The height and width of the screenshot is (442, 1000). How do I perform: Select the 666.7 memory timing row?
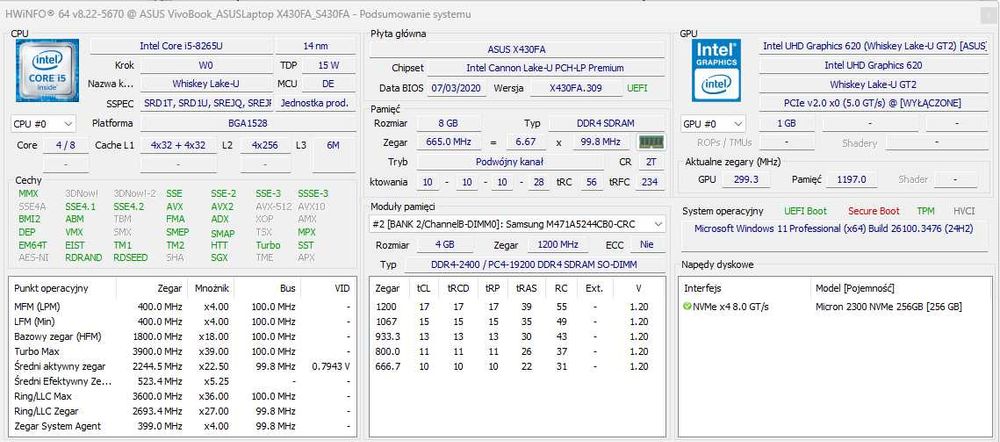pos(517,366)
